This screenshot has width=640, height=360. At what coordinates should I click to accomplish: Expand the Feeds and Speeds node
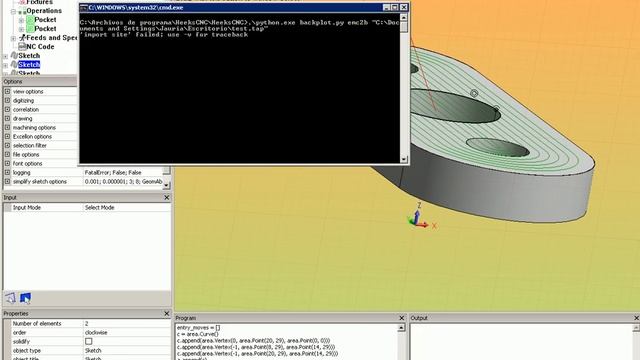[13, 38]
